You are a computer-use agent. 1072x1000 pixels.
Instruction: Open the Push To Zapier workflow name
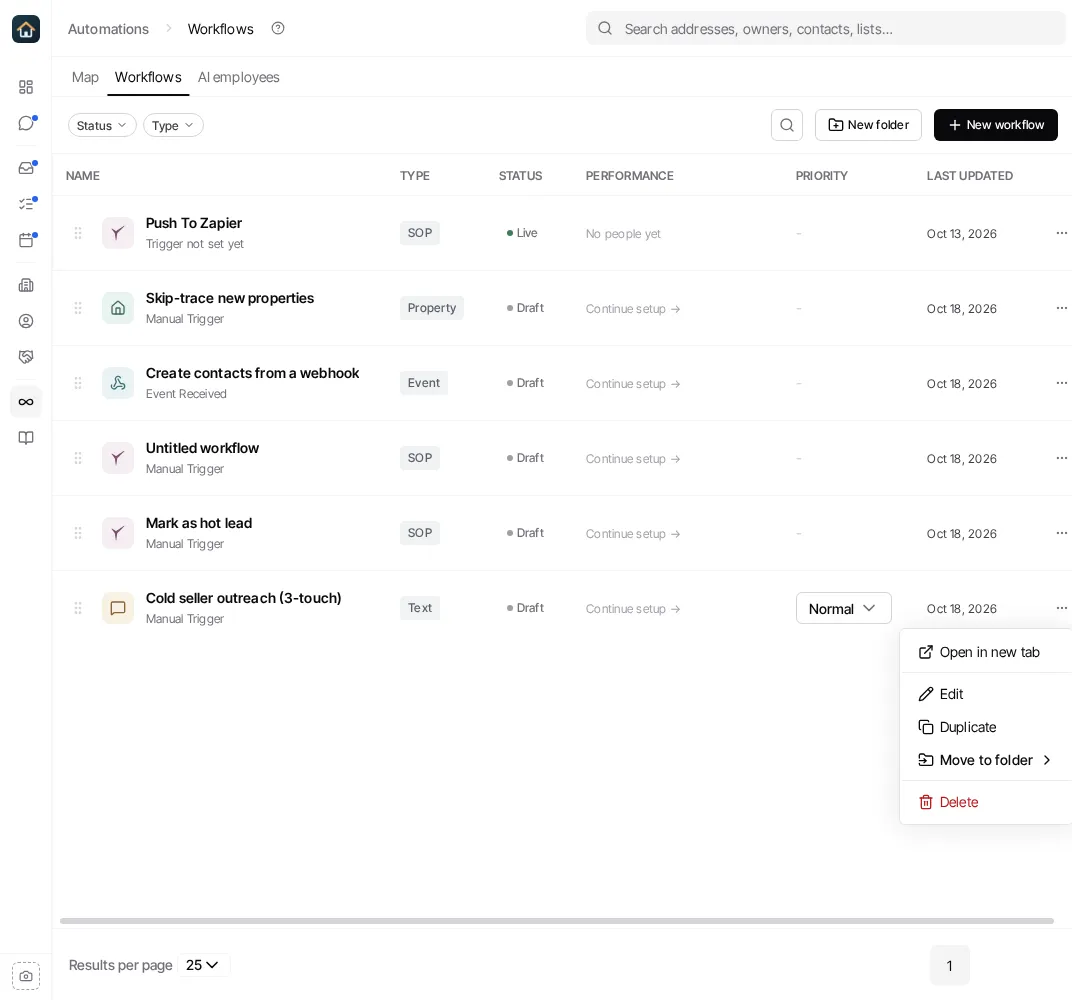[x=193, y=223]
